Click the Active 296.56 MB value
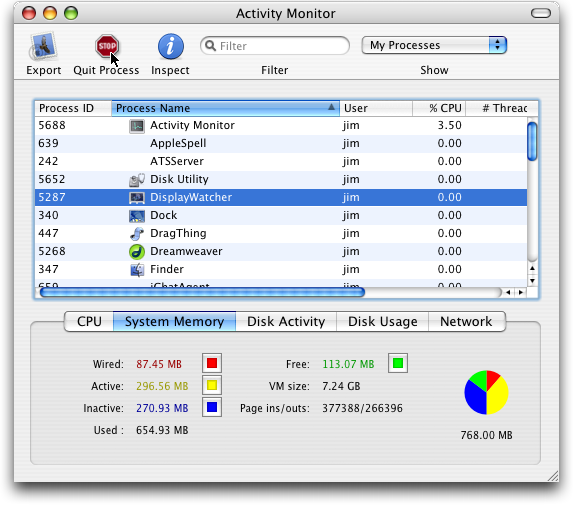 click(x=162, y=386)
